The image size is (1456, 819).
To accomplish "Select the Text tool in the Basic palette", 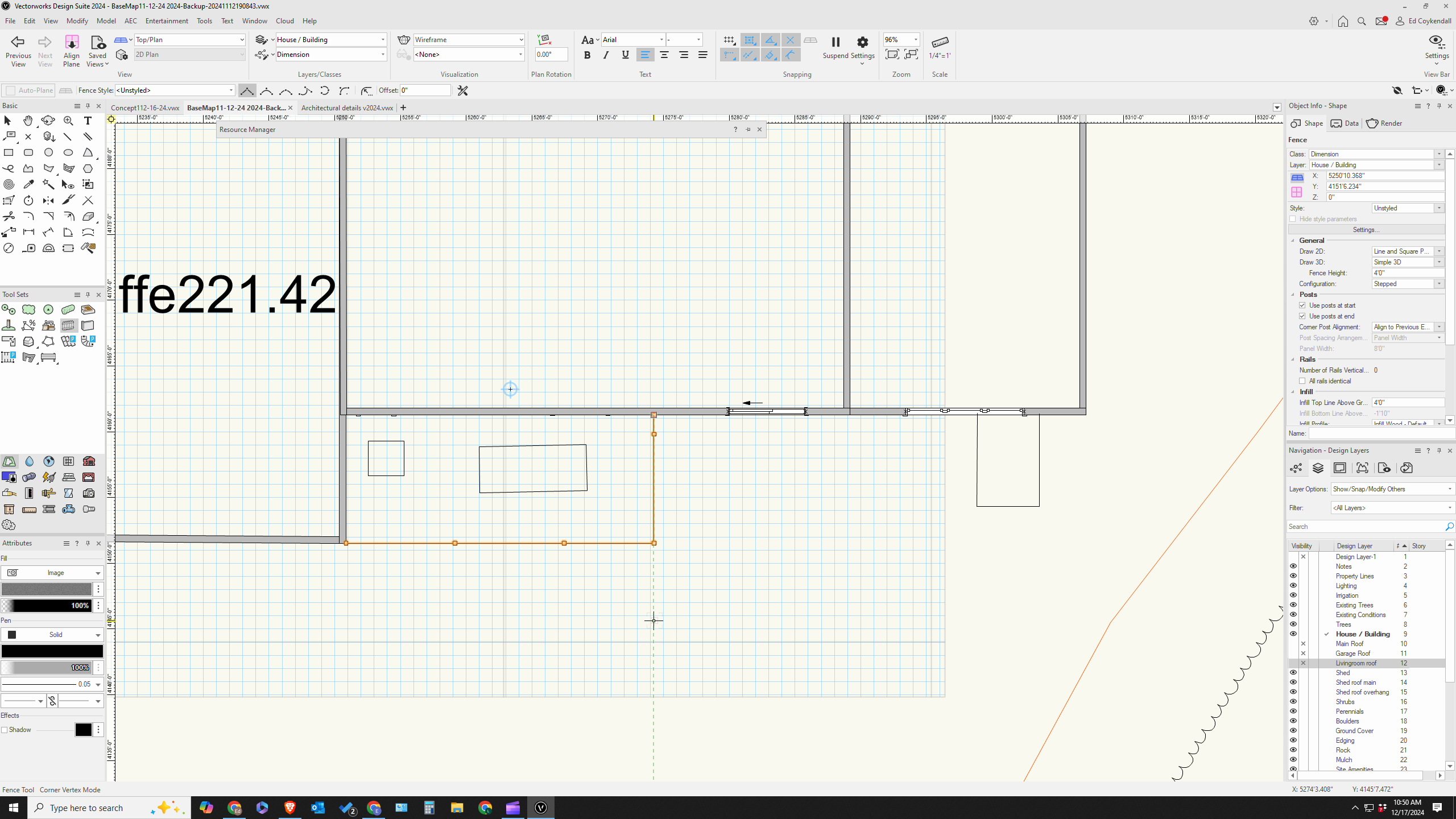I will pos(88,121).
